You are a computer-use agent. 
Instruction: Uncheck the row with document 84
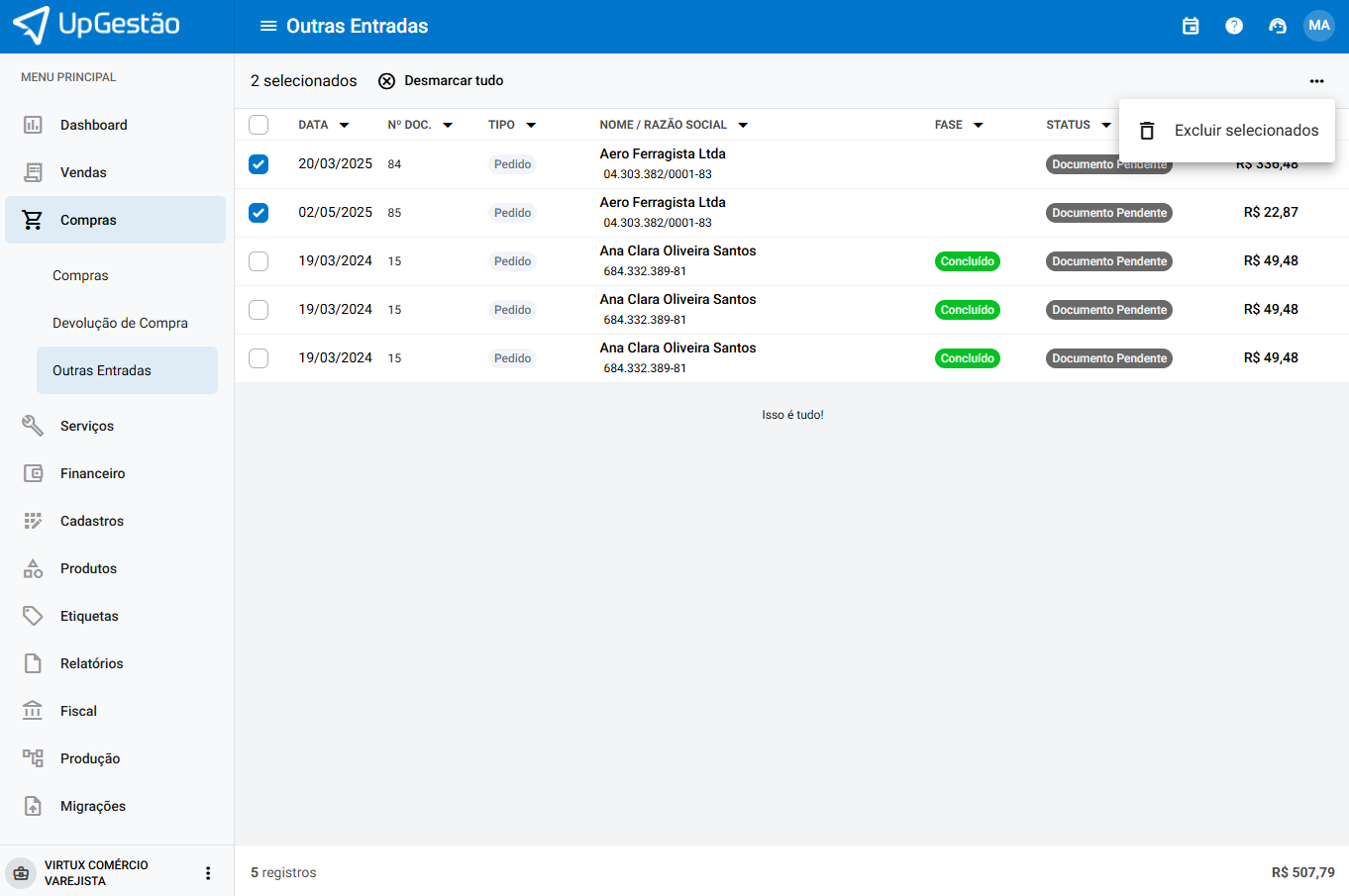coord(259,164)
